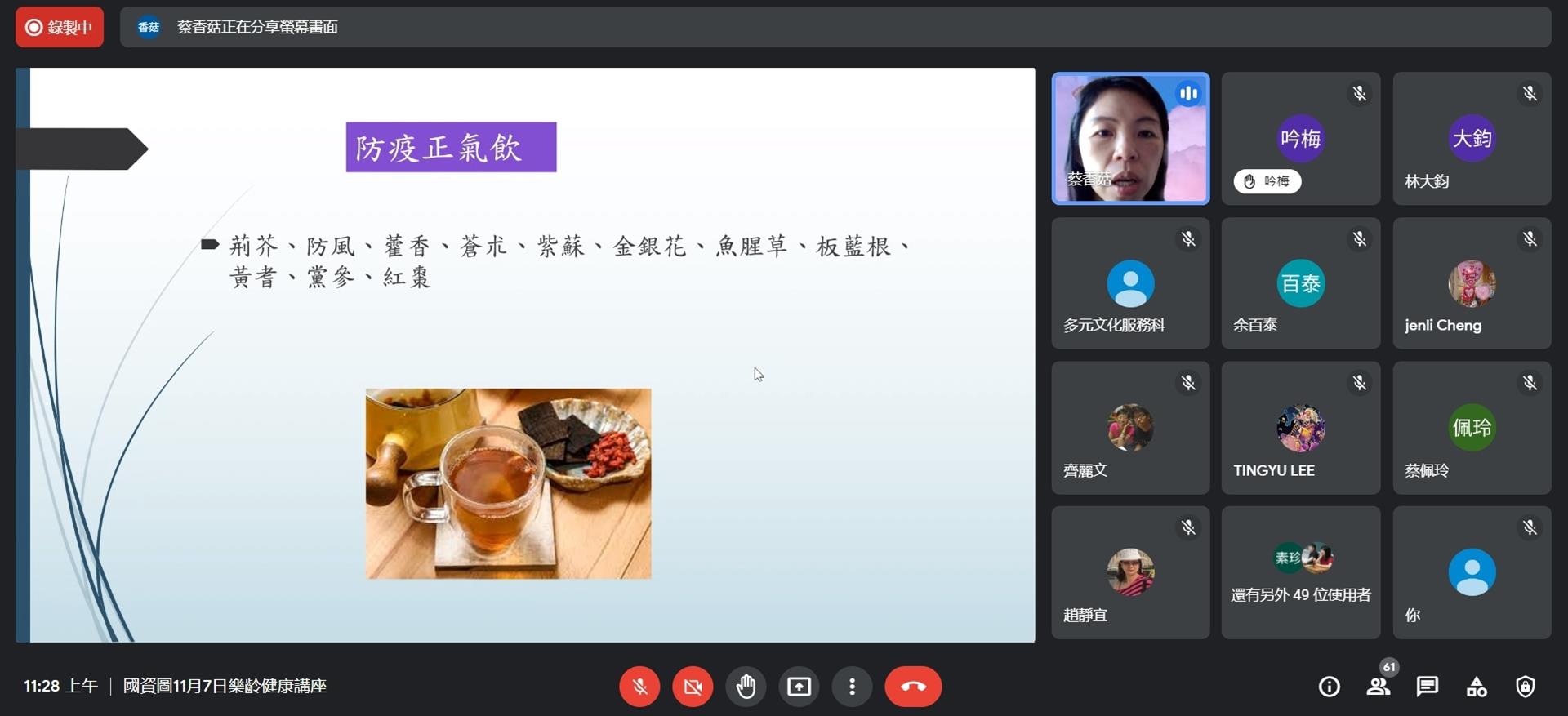1568x716 pixels.
Task: Click the meeting name 國資圖11月7日樂齡健康講座
Action: pos(225,686)
